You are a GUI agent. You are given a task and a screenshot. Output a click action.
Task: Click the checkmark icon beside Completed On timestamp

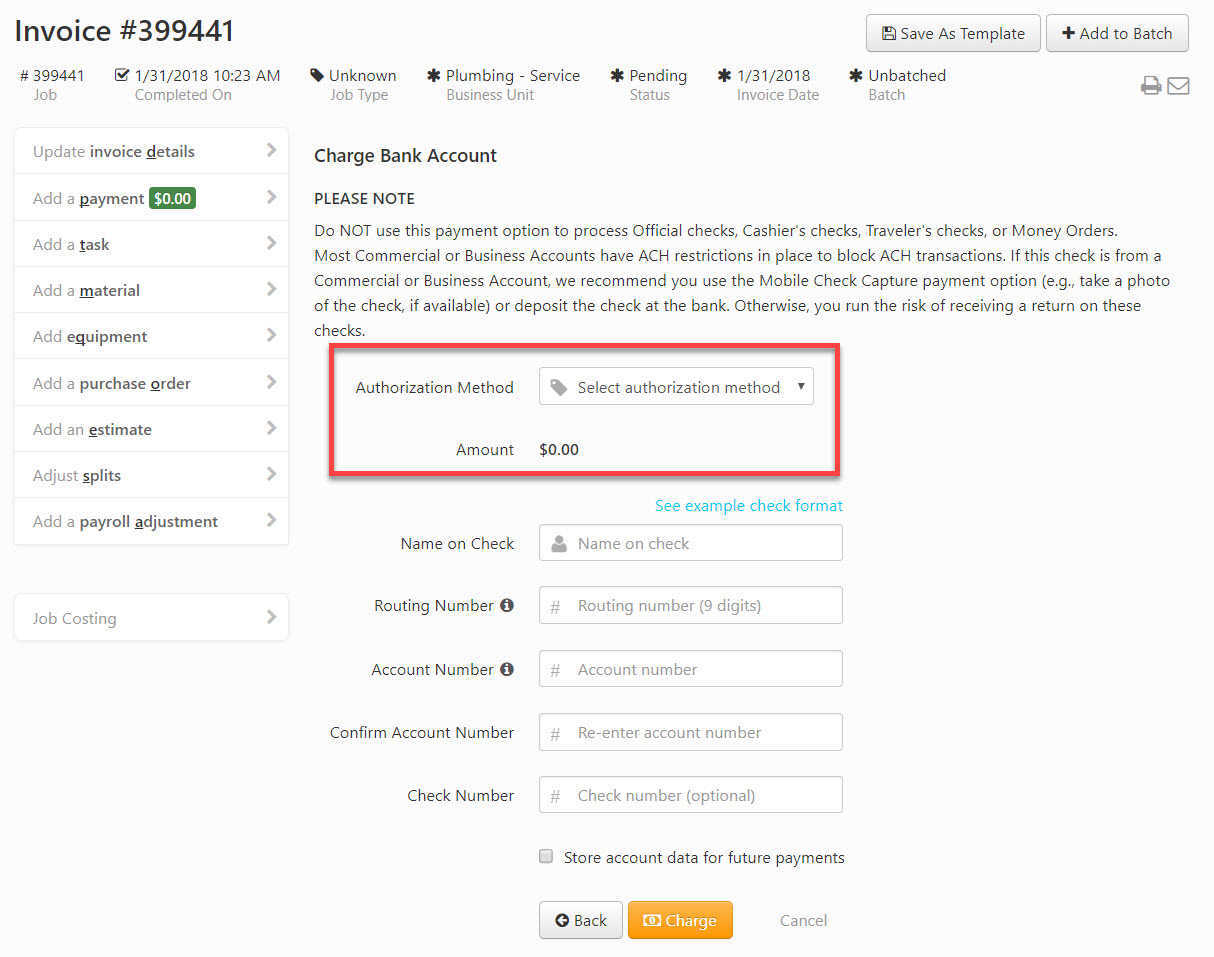(x=121, y=74)
